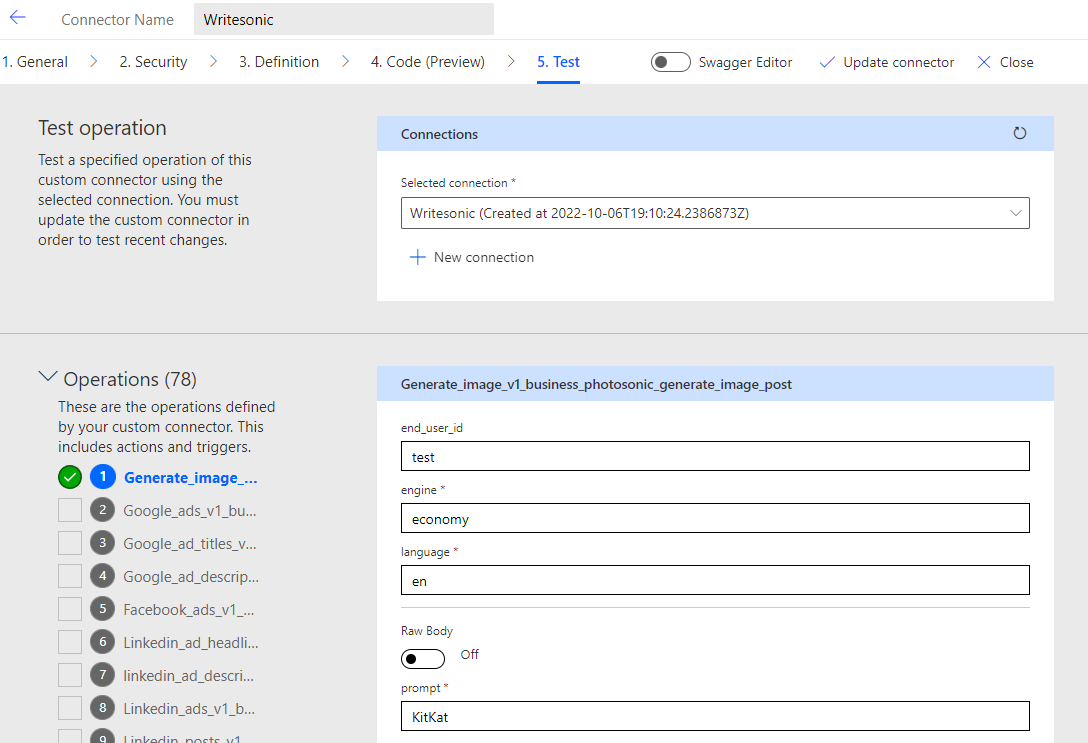The width and height of the screenshot is (1088, 743).
Task: Select the Google_ads_v1_bu... operation
Action: (190, 511)
